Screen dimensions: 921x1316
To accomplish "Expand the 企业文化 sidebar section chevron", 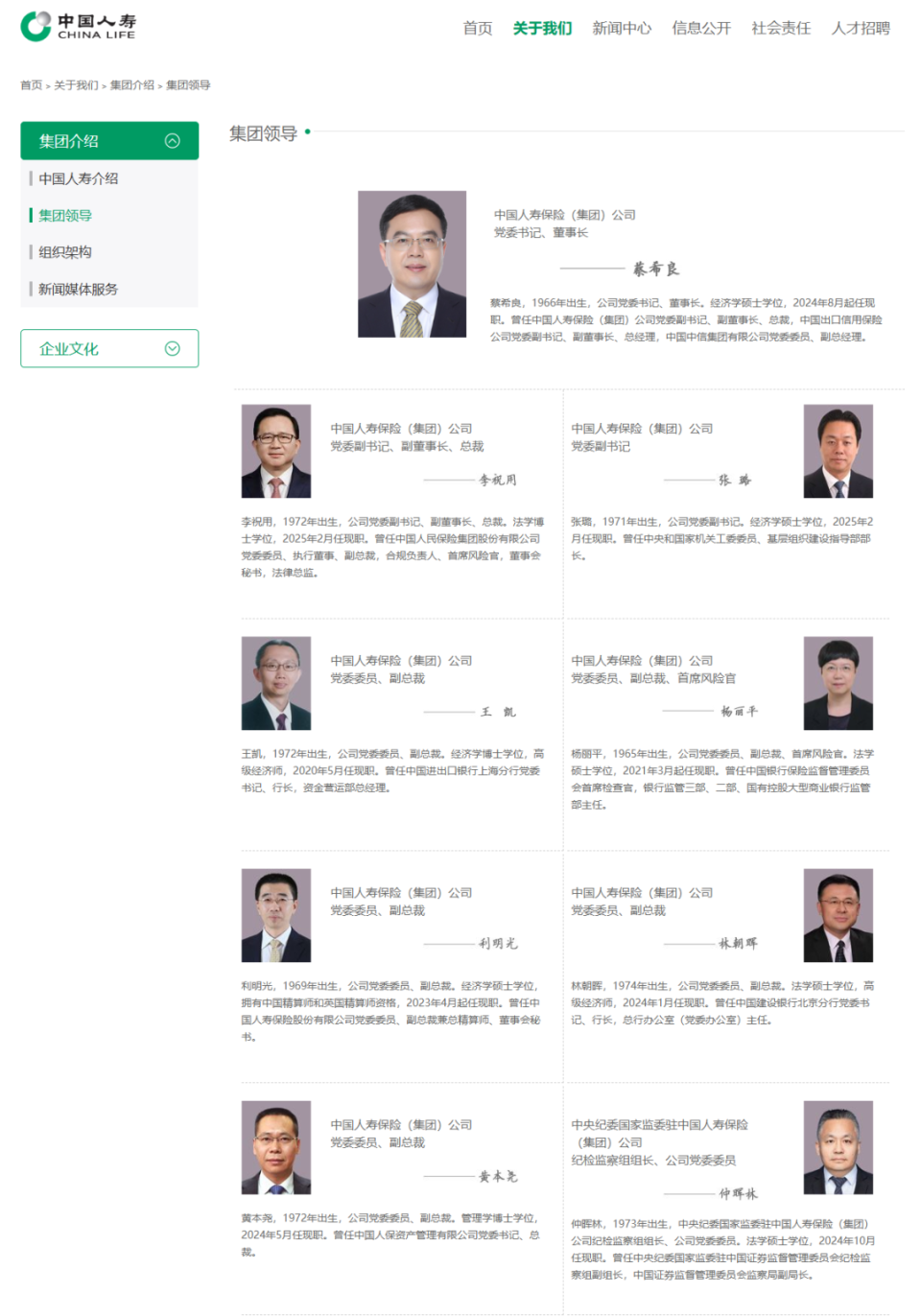I will [x=173, y=348].
